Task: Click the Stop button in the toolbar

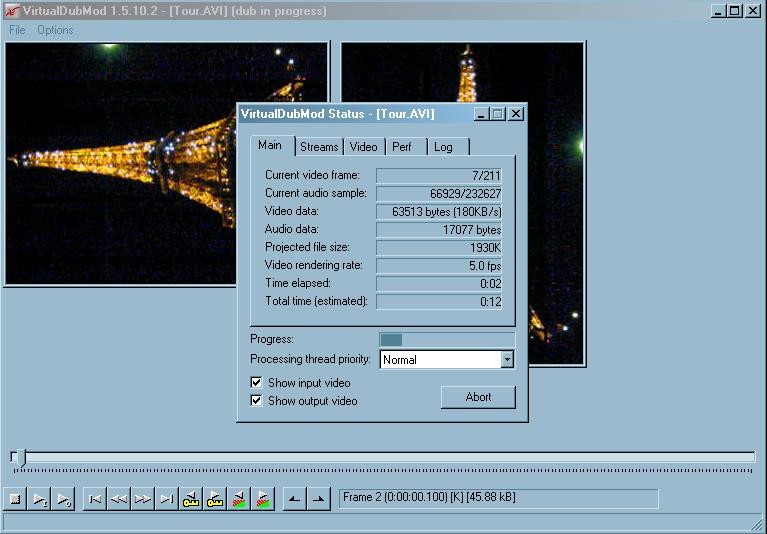Action: (x=15, y=499)
